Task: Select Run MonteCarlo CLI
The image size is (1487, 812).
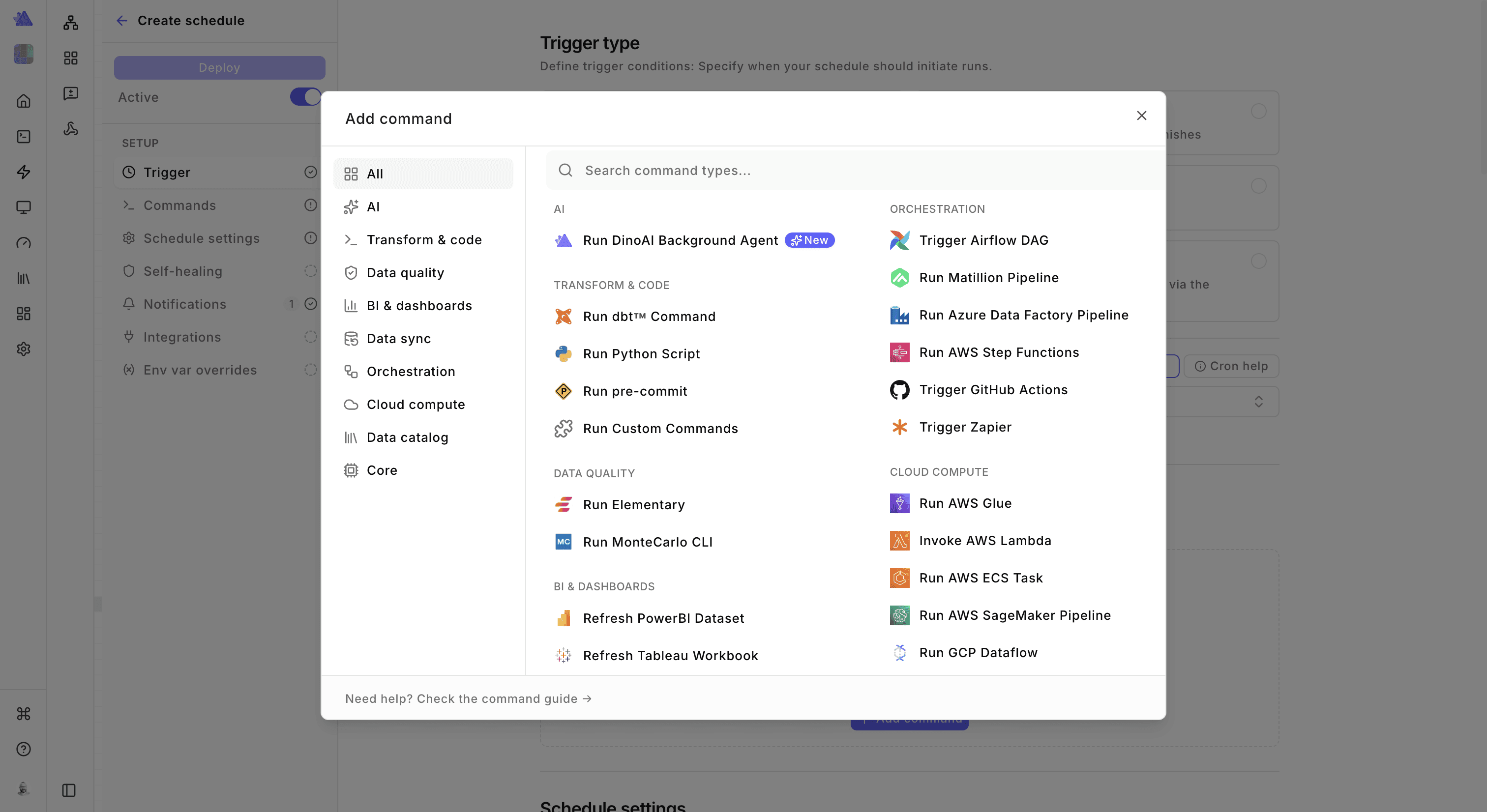Action: (633, 543)
